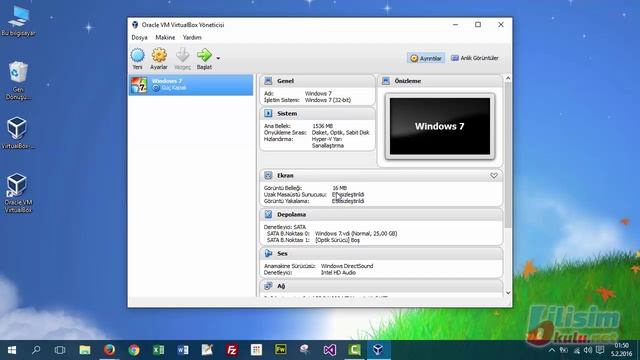Click the details pane scroll up arrow
Screen dimensions: 640x360
coord(508,78)
